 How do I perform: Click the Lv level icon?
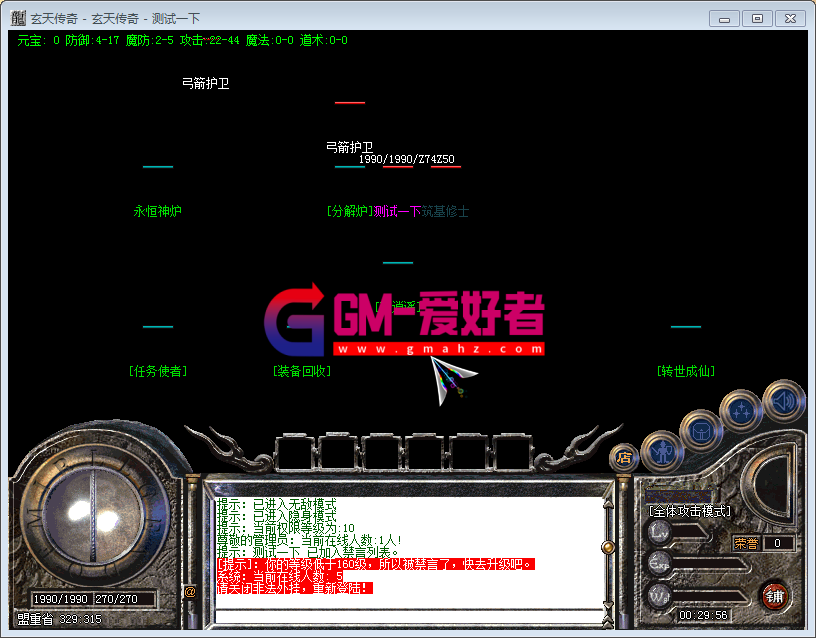(x=659, y=531)
